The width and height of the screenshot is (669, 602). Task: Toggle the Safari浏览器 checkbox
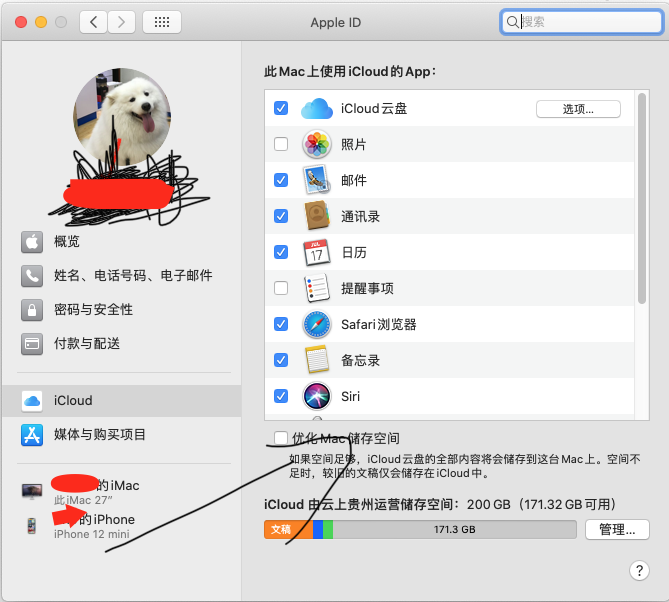pyautogui.click(x=281, y=324)
